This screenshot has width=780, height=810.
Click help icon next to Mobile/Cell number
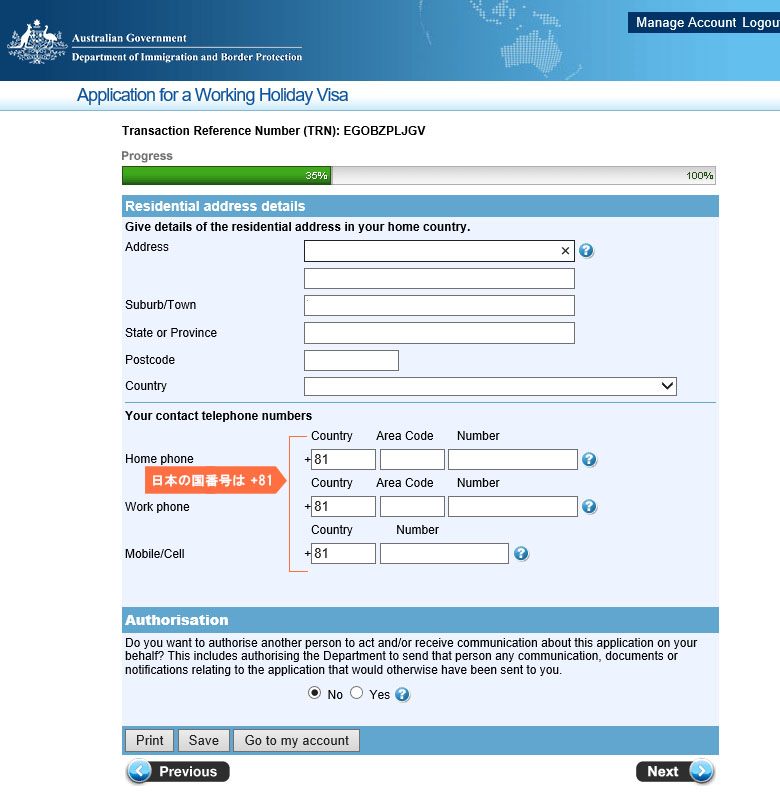point(521,553)
